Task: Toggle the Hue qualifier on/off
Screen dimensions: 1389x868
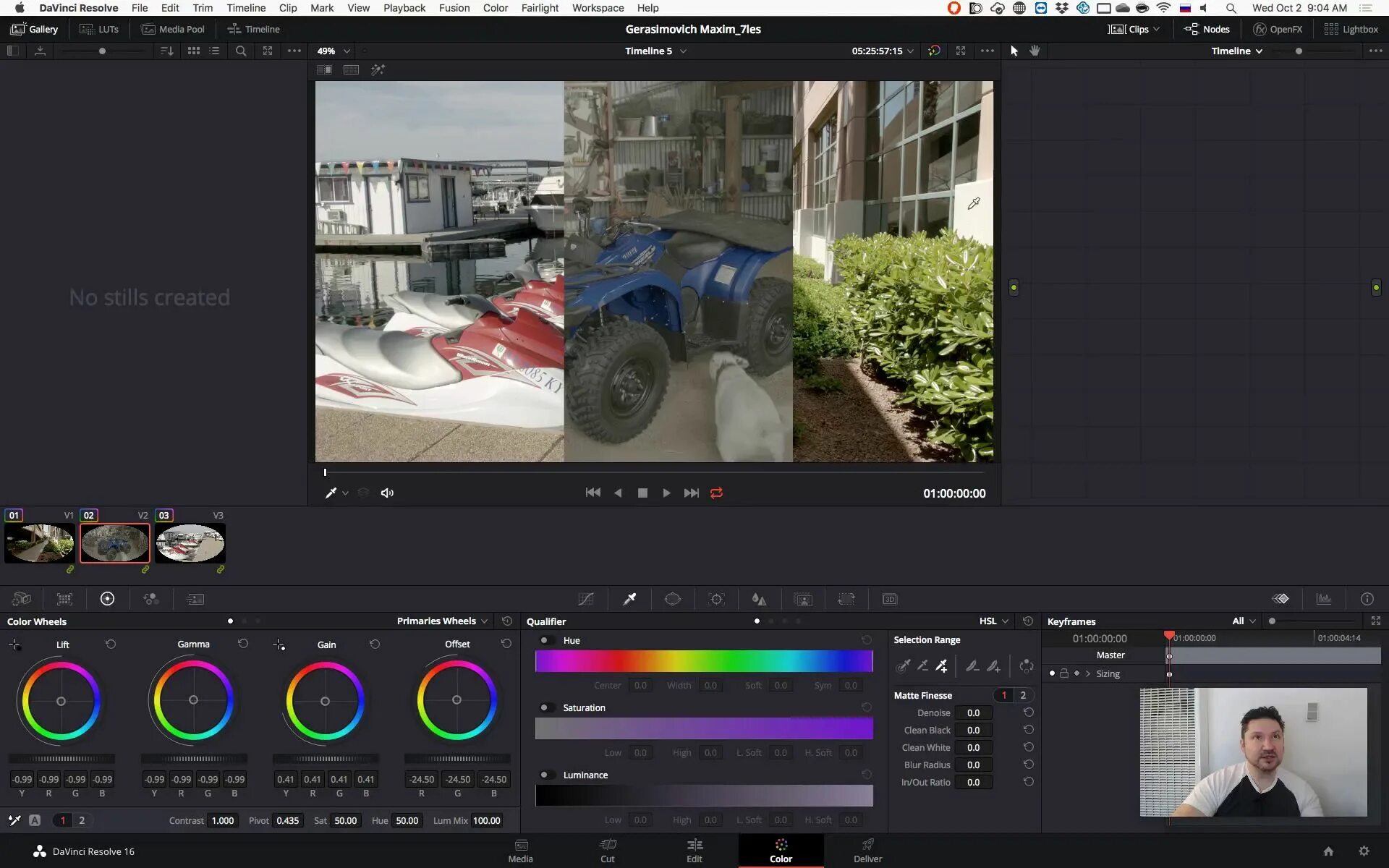Action: (547, 640)
